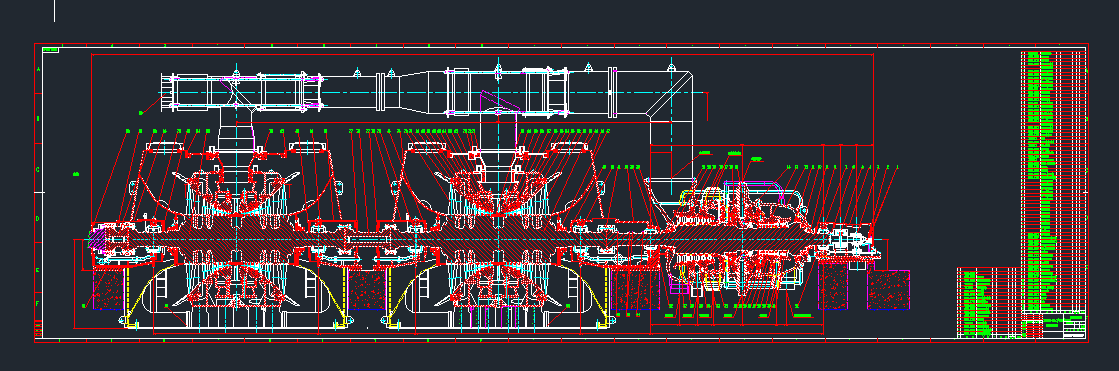
Task: Select zone letter C on left border
Action: 39,169
